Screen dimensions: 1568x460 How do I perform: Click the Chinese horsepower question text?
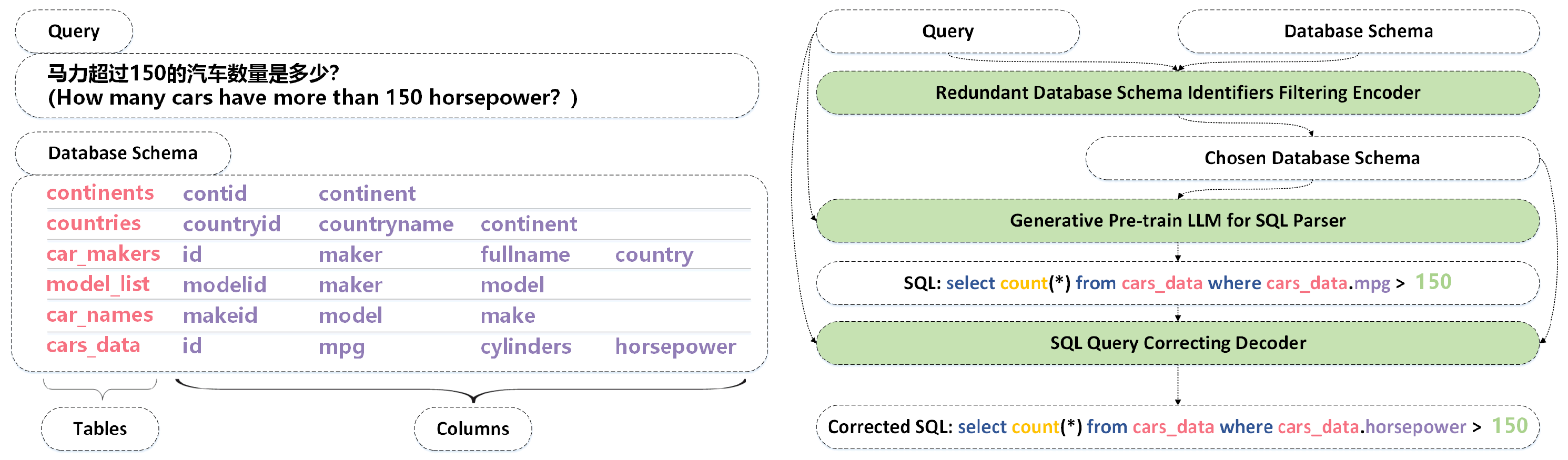(193, 73)
